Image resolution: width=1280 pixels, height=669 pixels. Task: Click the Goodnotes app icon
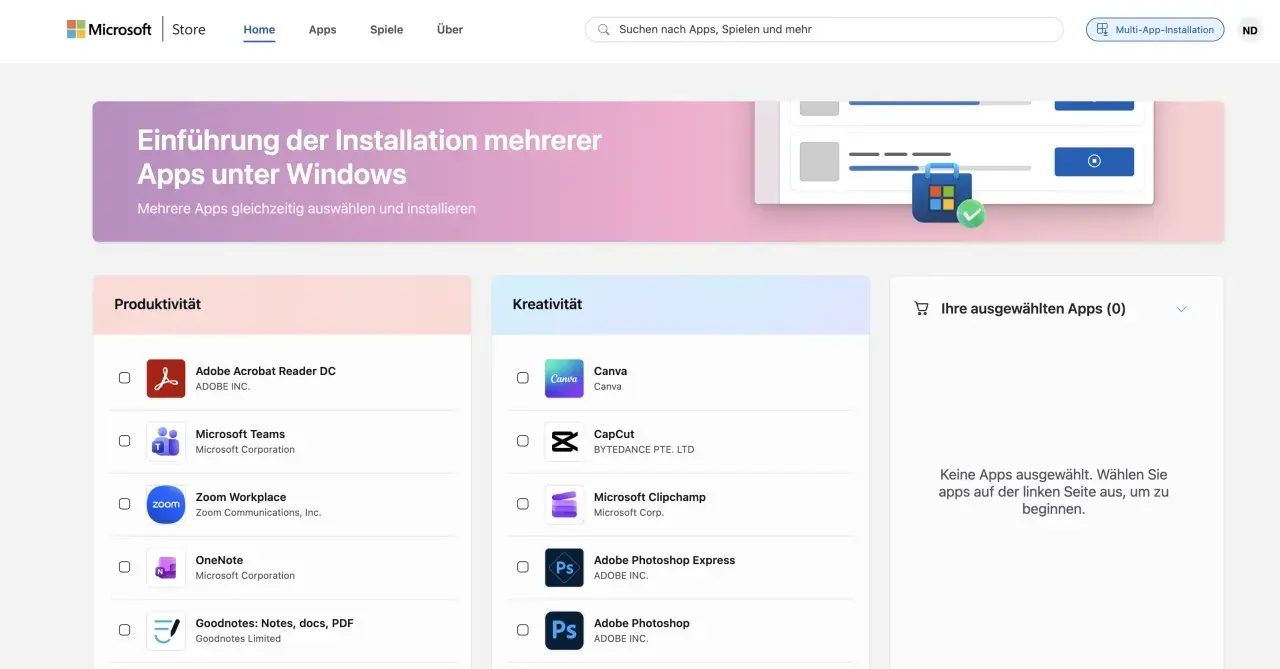tap(166, 630)
